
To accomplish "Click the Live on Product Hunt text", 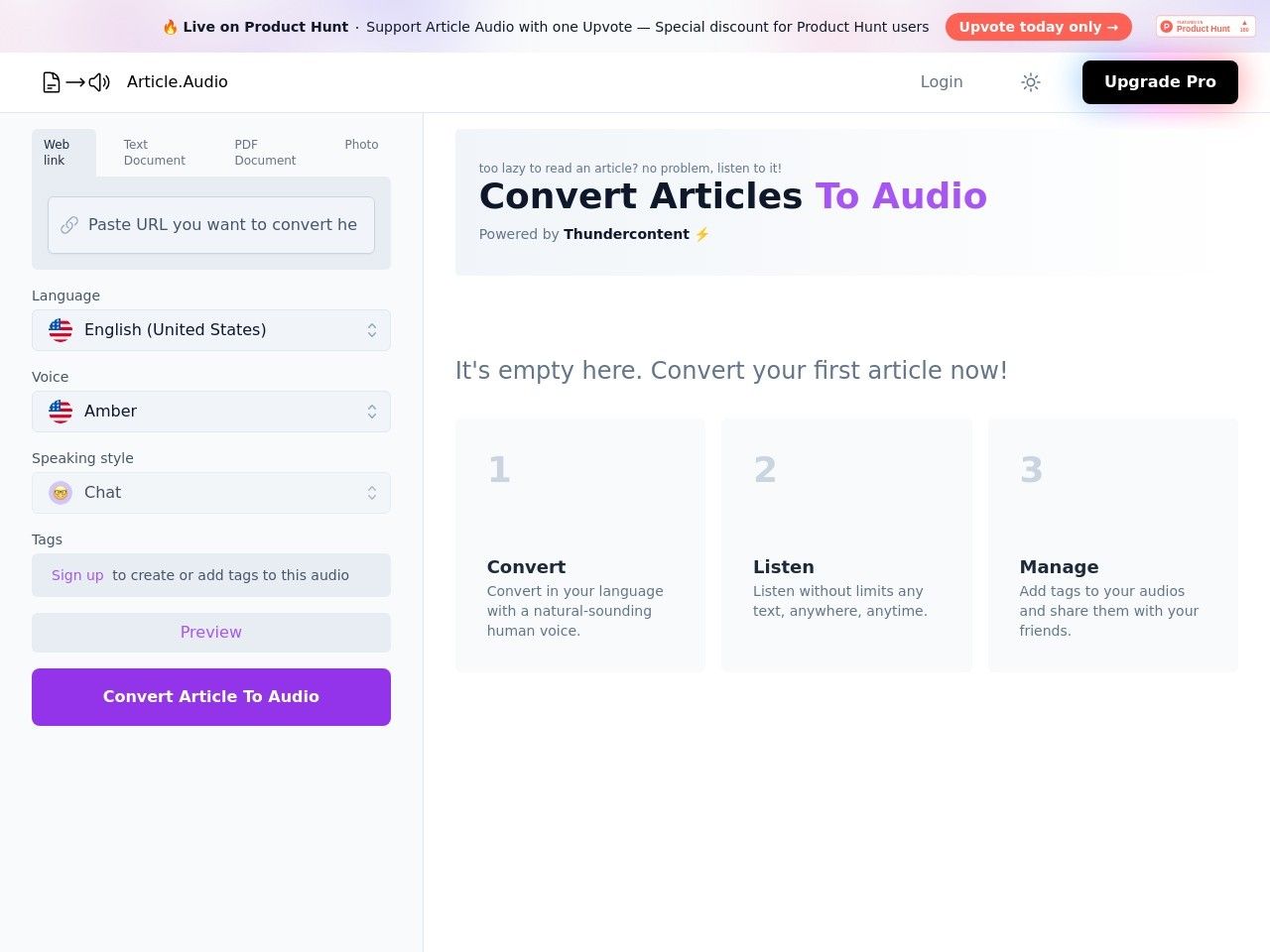I will [265, 27].
